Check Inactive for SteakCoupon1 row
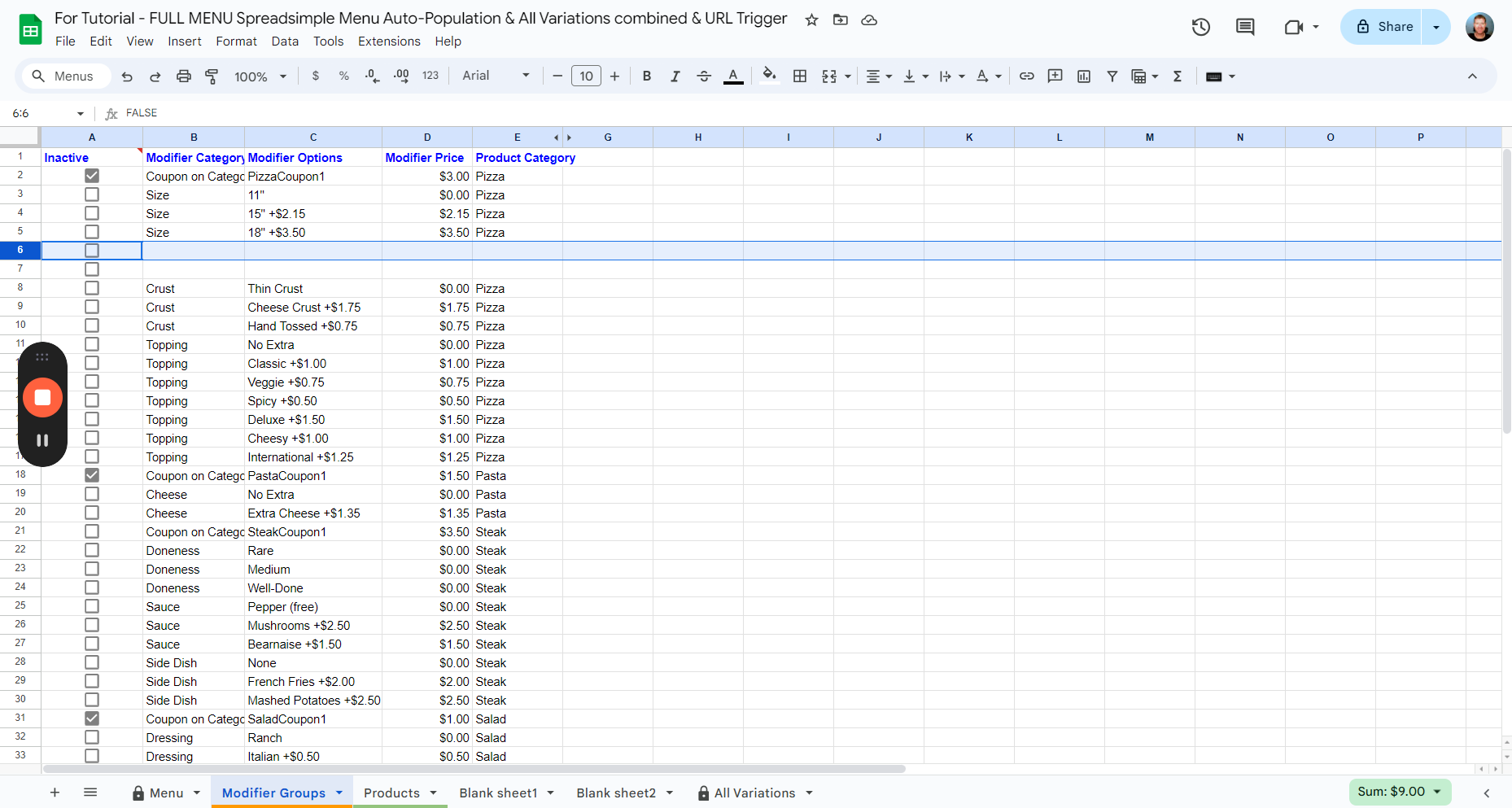 point(92,531)
